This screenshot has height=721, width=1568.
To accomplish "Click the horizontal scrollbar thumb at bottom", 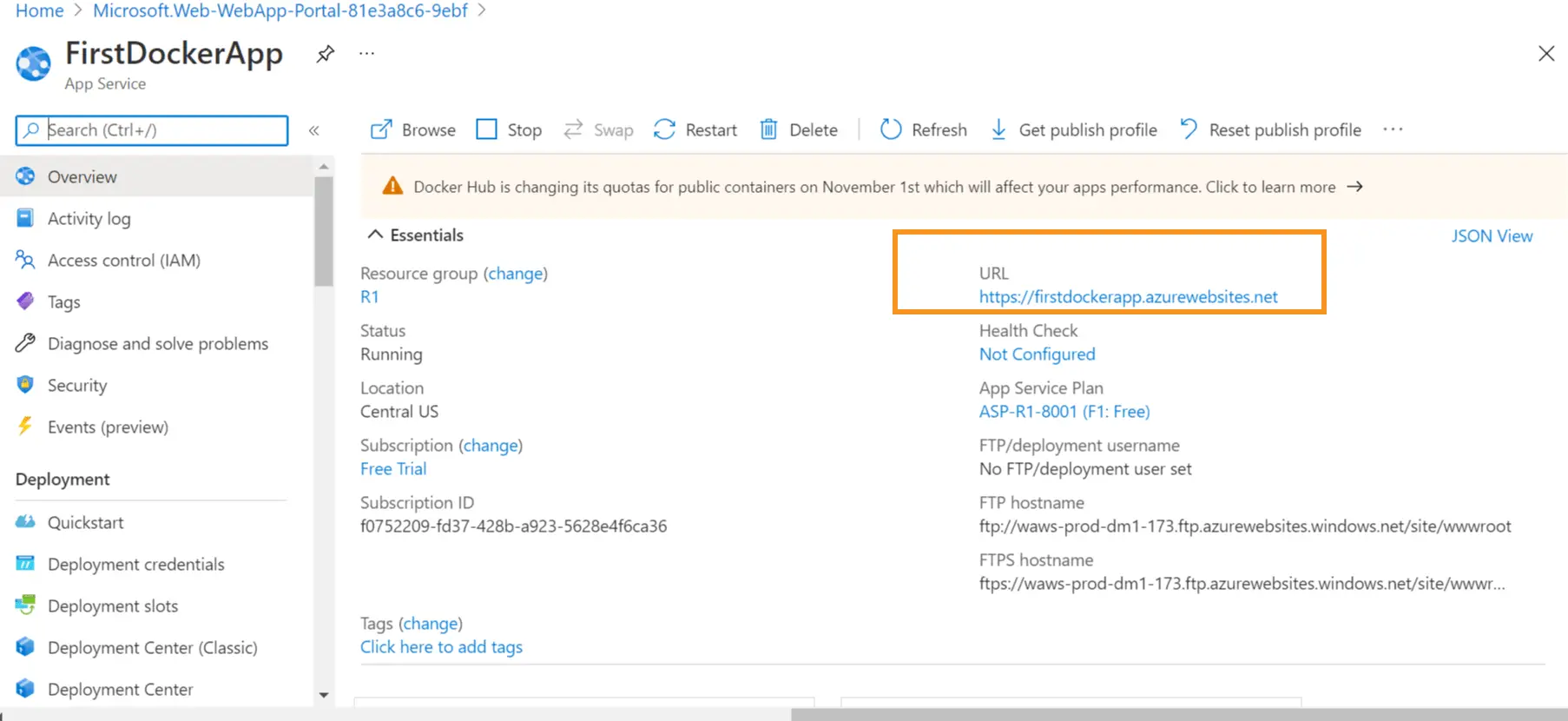I will pos(1179,714).
